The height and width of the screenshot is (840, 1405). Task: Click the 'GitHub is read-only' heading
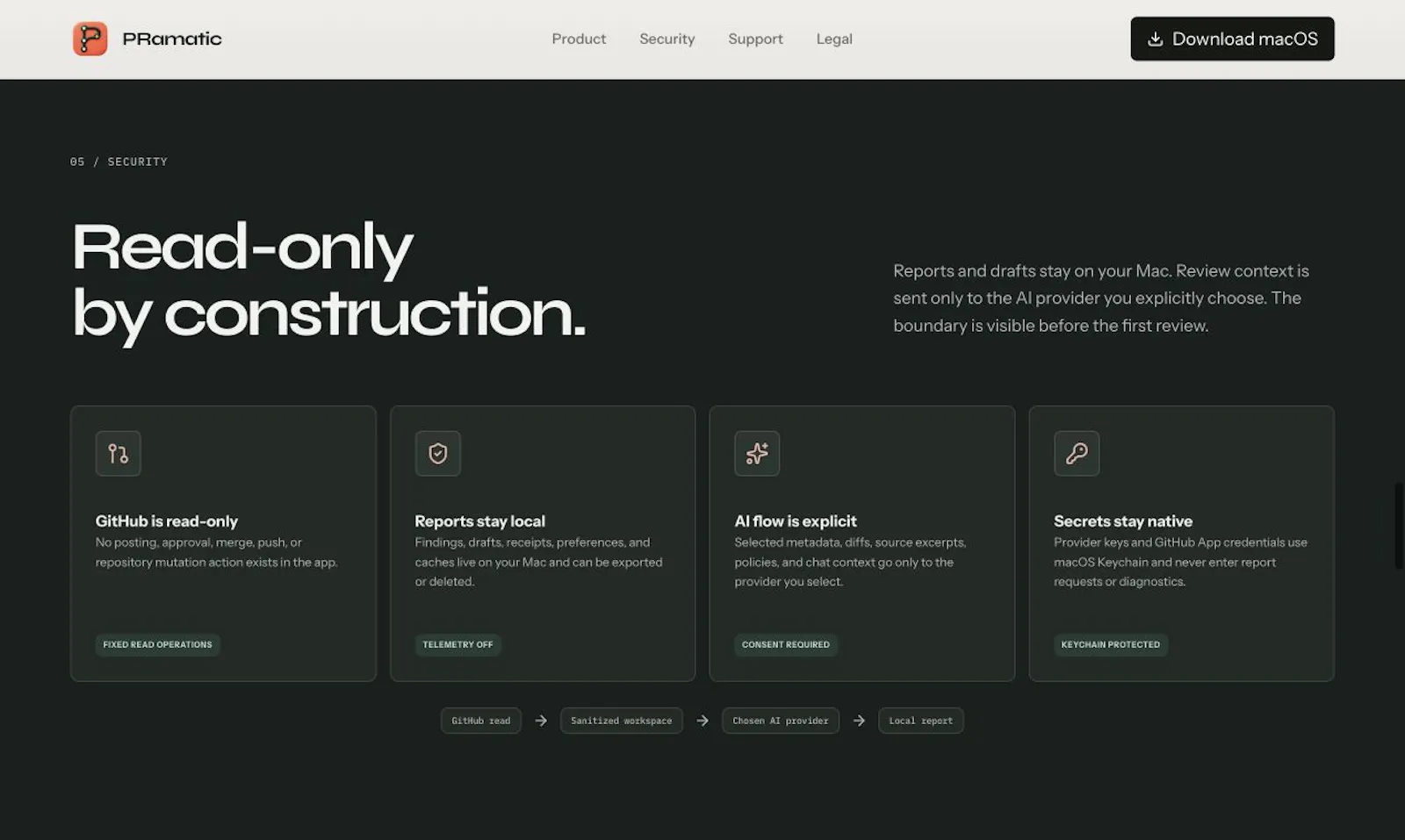(x=167, y=521)
